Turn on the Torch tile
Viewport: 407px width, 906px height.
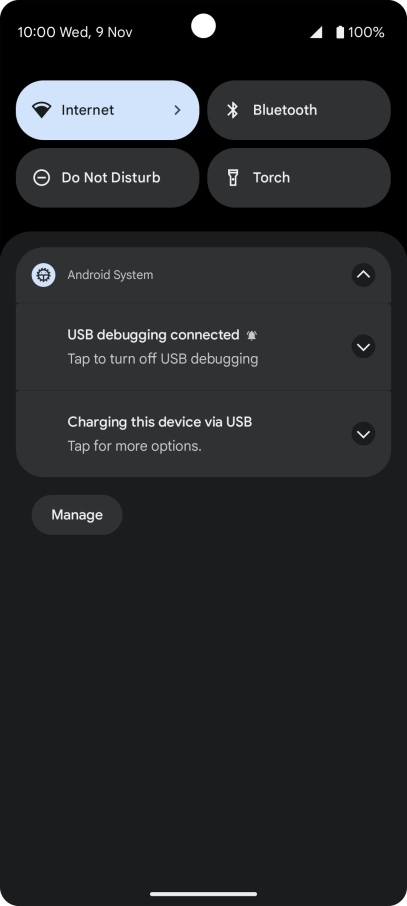[x=299, y=177]
